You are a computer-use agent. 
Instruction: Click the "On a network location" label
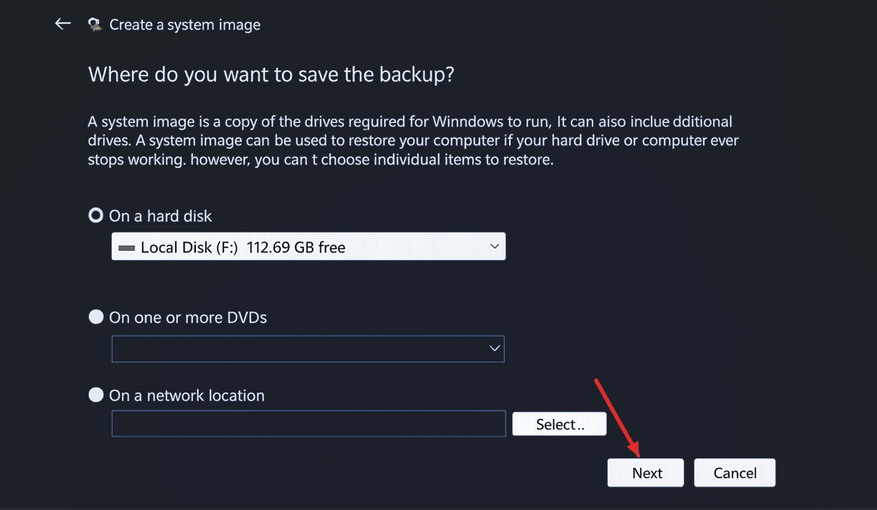(x=187, y=396)
